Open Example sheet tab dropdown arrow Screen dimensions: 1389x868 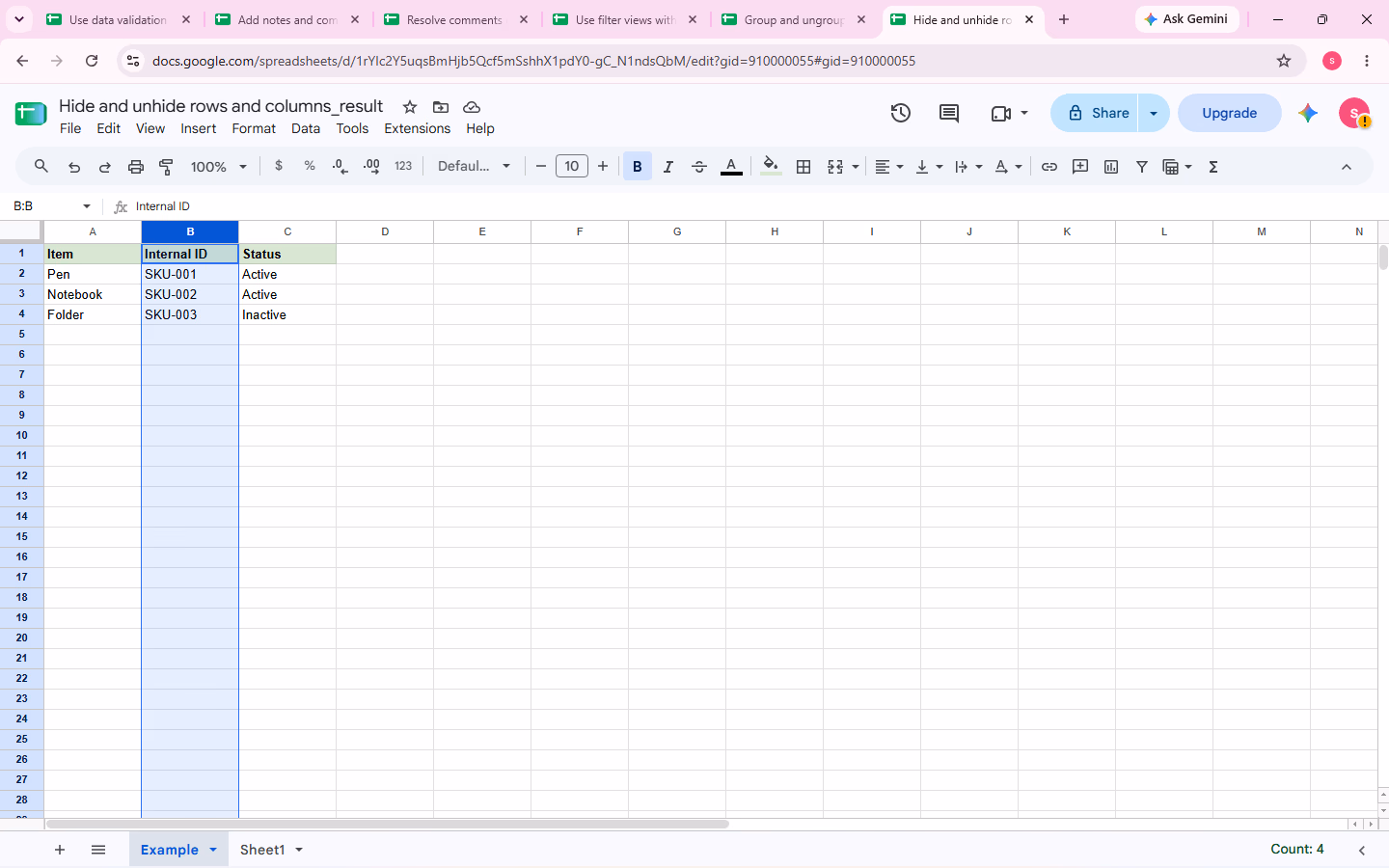click(213, 850)
